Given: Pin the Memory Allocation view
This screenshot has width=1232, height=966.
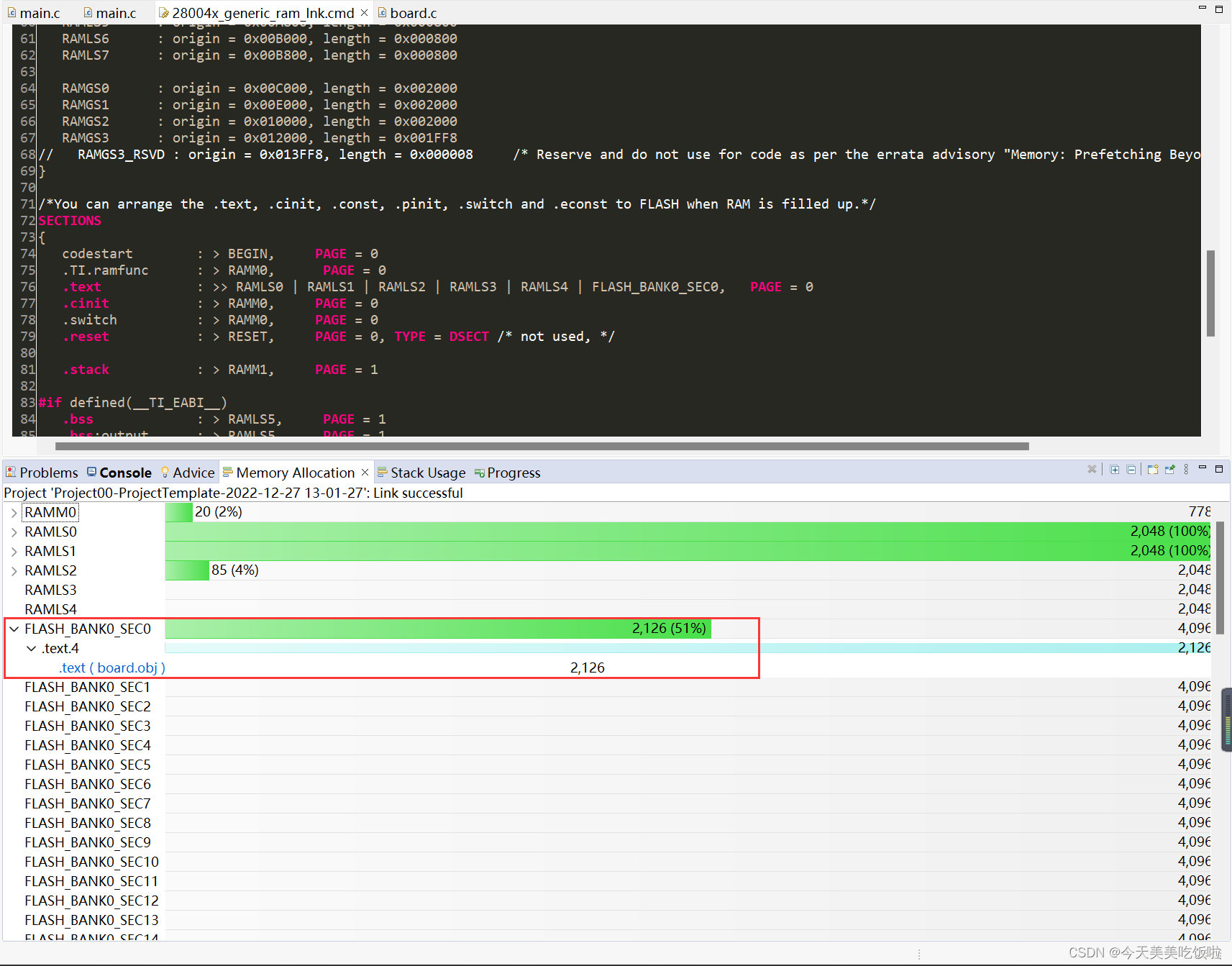Looking at the screenshot, I should click(1169, 469).
